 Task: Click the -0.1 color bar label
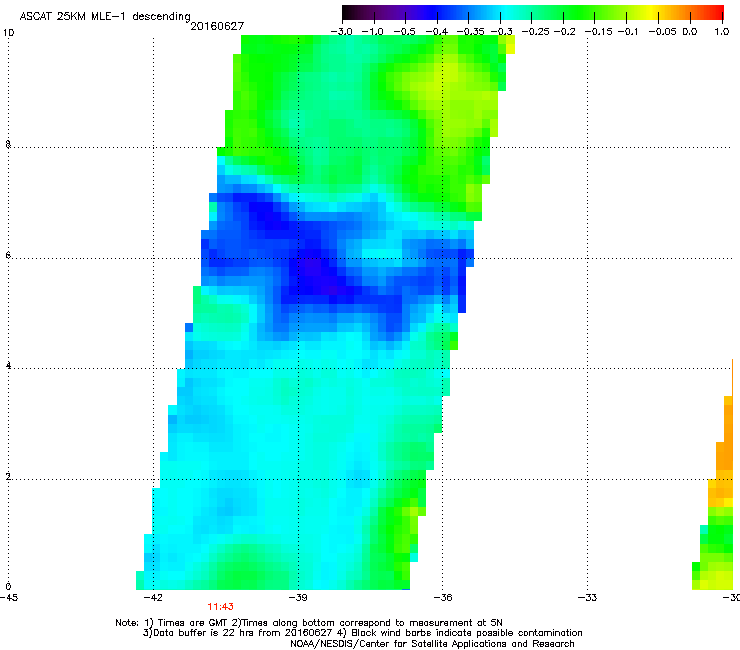(x=628, y=32)
